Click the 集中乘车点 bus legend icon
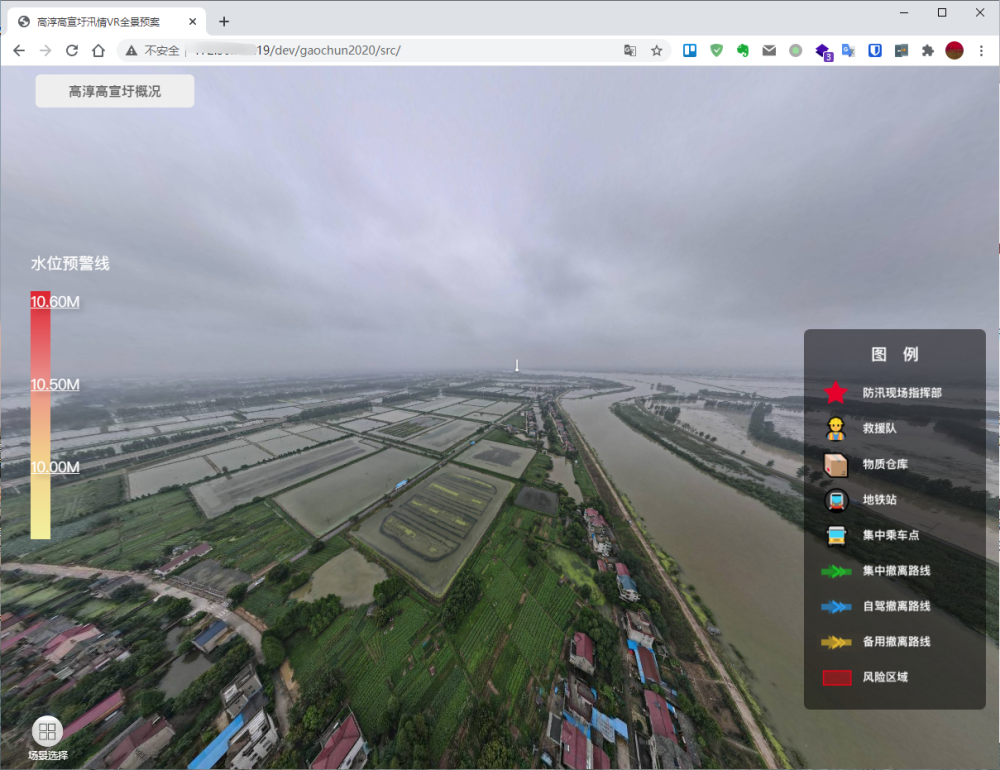 tap(835, 535)
